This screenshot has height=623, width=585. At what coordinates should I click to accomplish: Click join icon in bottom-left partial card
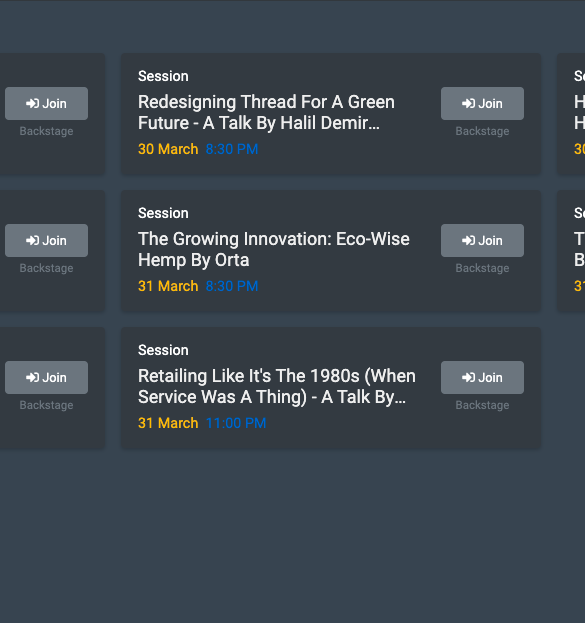33,377
